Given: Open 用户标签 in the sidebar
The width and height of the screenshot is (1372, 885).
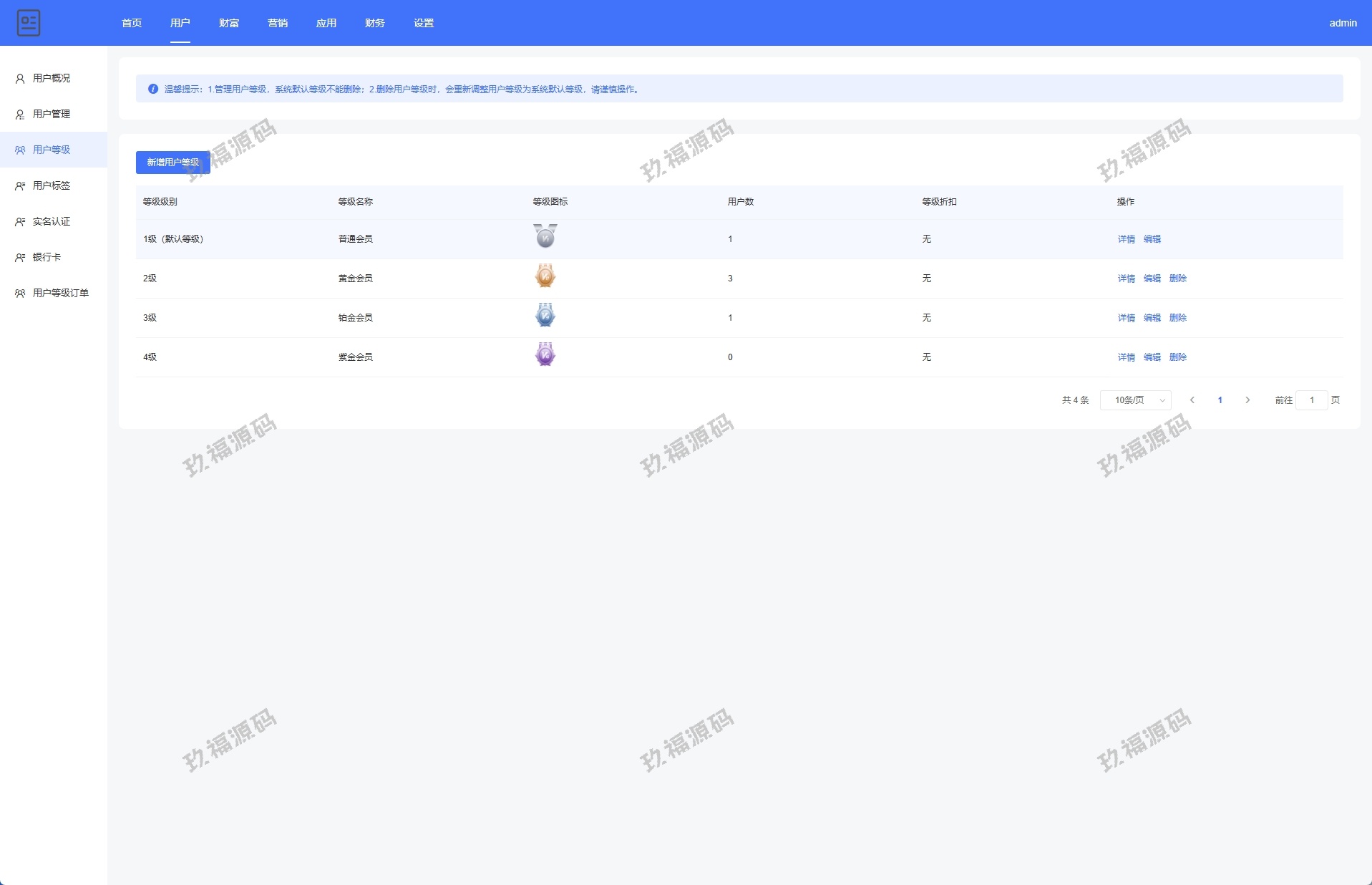Looking at the screenshot, I should click(x=52, y=185).
